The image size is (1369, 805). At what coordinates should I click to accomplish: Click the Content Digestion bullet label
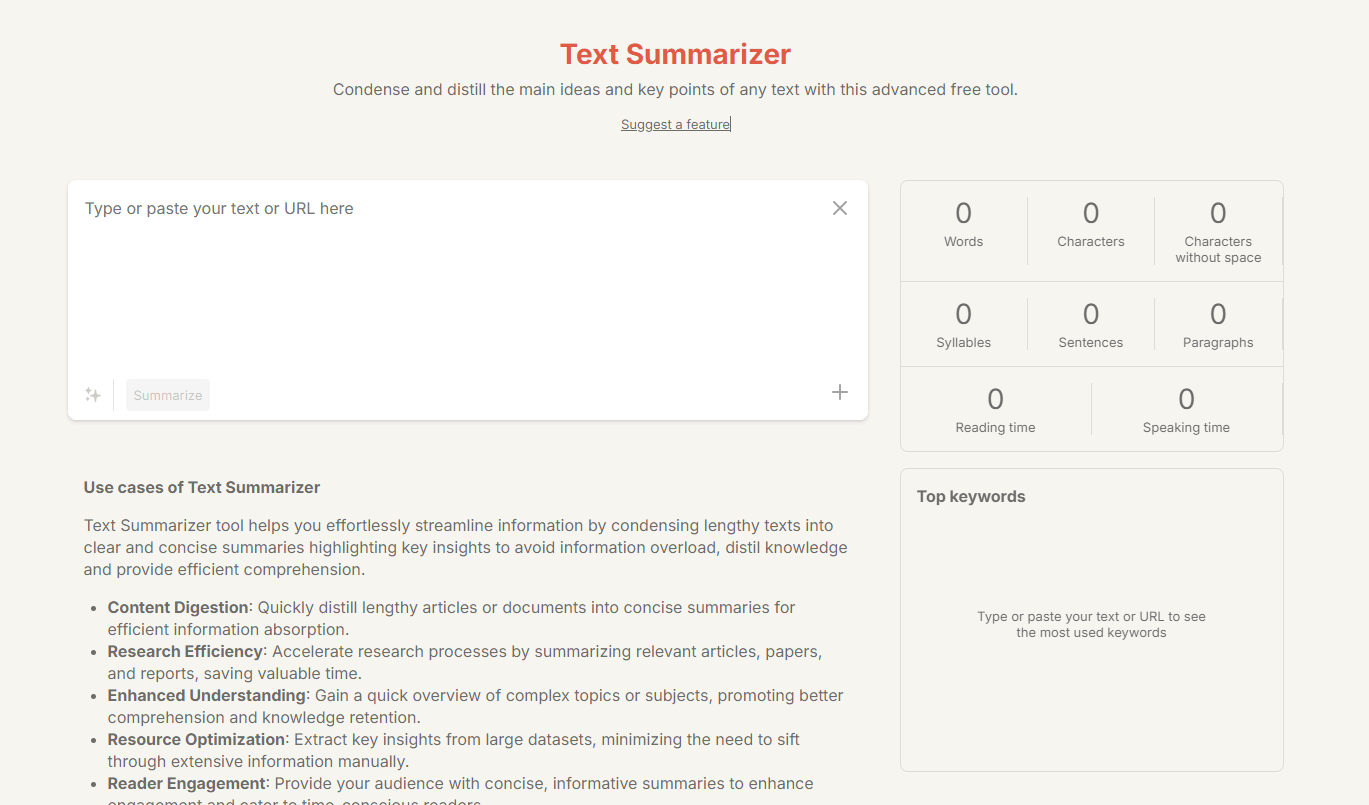pos(178,608)
